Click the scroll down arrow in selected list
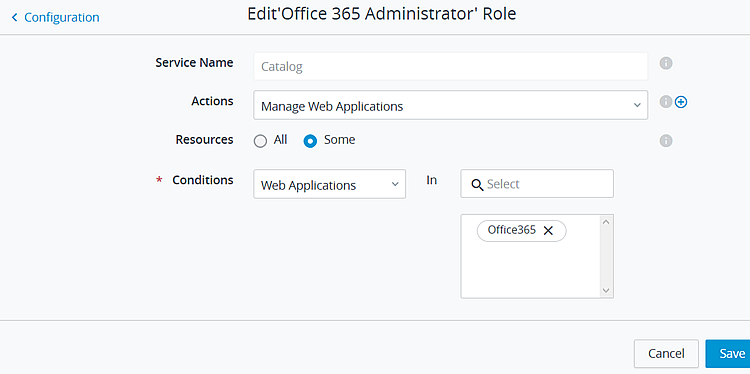Image resolution: width=750 pixels, height=374 pixels. pyautogui.click(x=606, y=290)
